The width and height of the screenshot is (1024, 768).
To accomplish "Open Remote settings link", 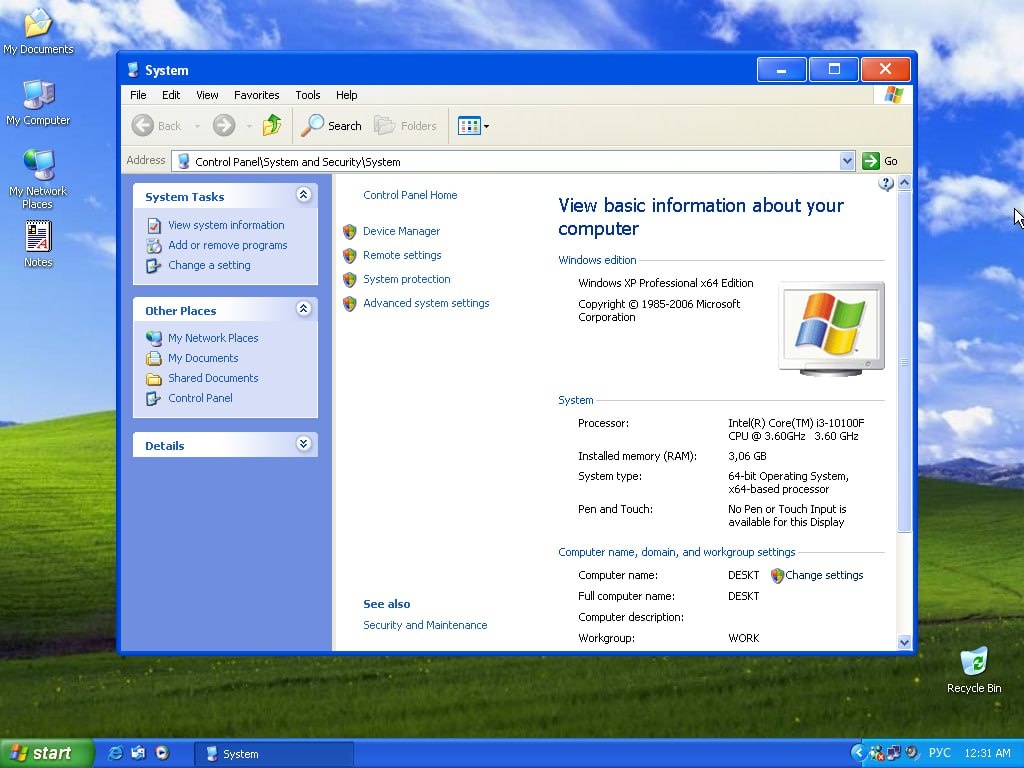I will coord(402,255).
